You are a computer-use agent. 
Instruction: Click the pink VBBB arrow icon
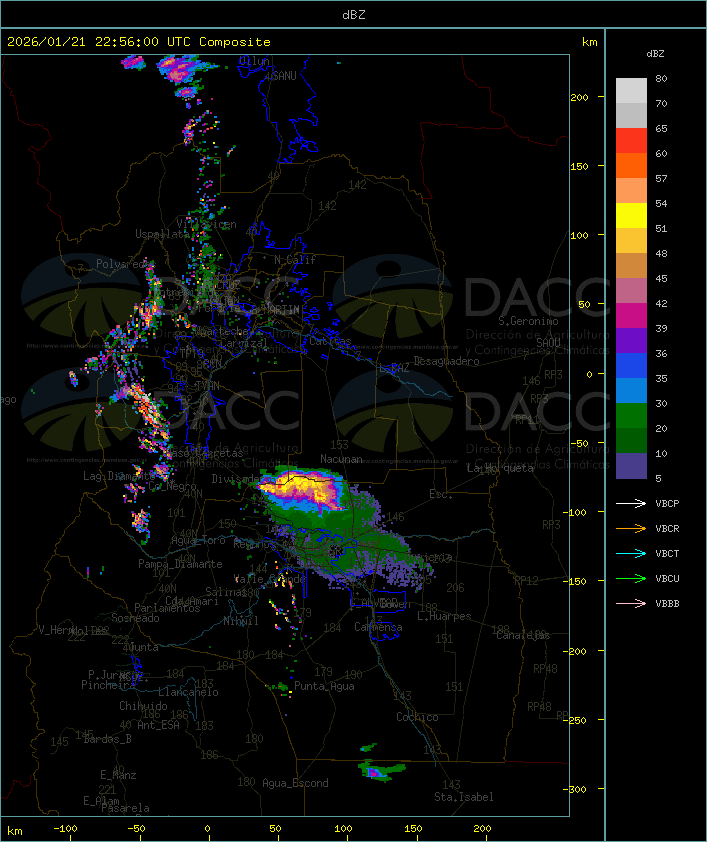click(x=631, y=604)
